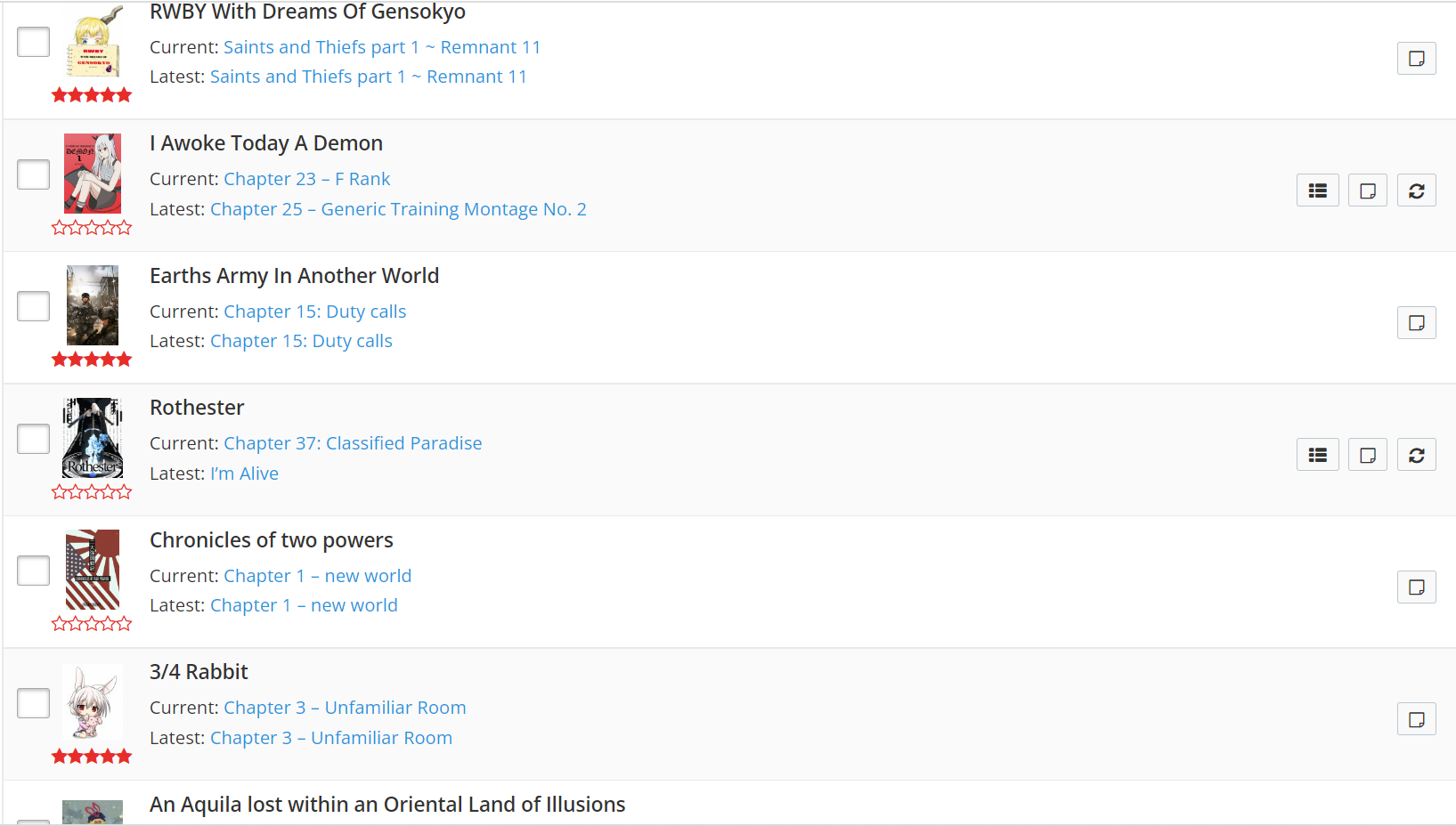Viewport: 1456px width, 826px height.
Task: Open chapter list icon for I Awoke Today A Demon
Action: 1317,190
